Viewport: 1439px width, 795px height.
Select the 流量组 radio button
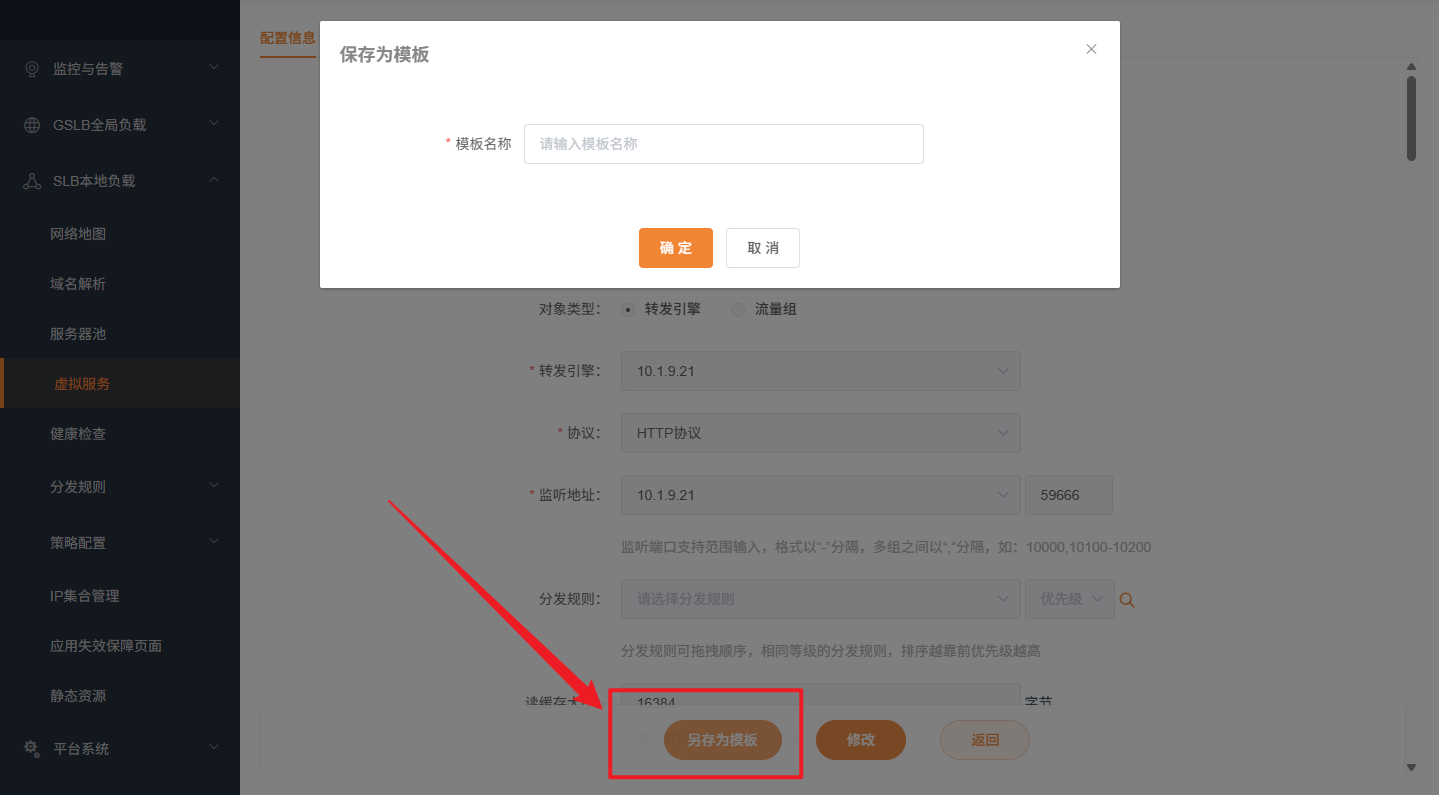coord(738,310)
